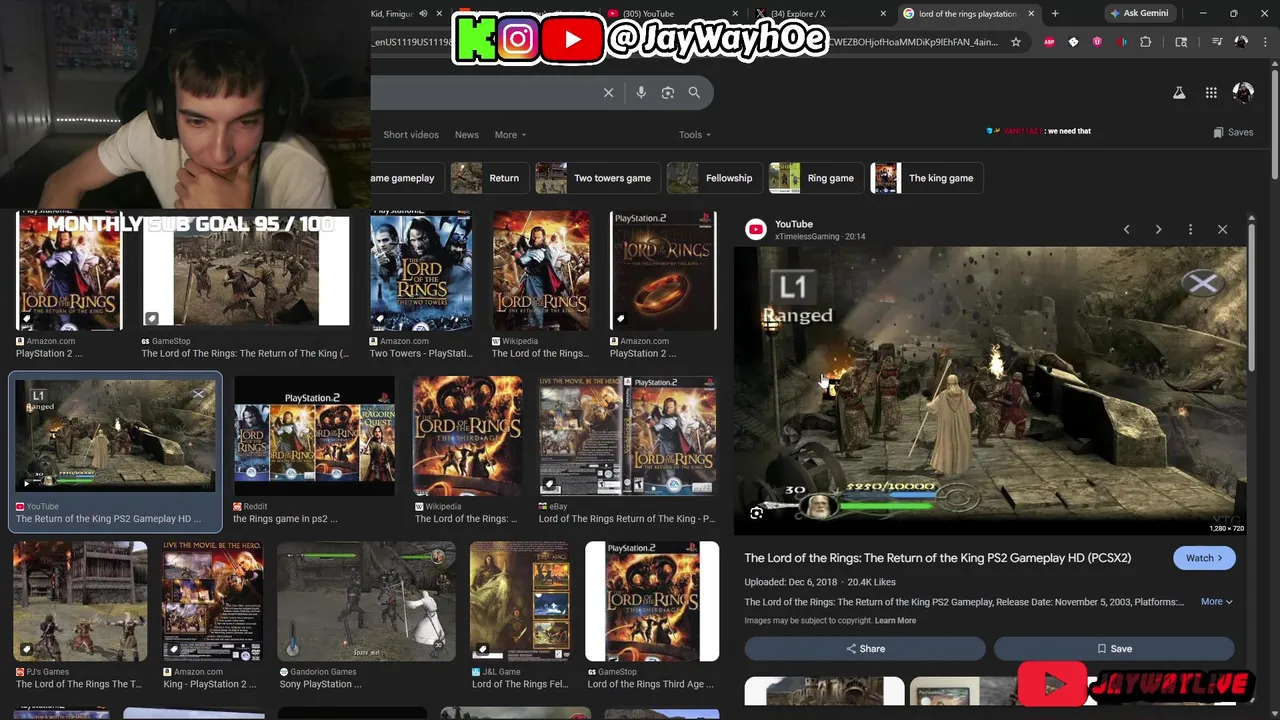Open Gandorion Games Sony PlayStation thumbnail
Screen dimensions: 1280x720
(366, 602)
